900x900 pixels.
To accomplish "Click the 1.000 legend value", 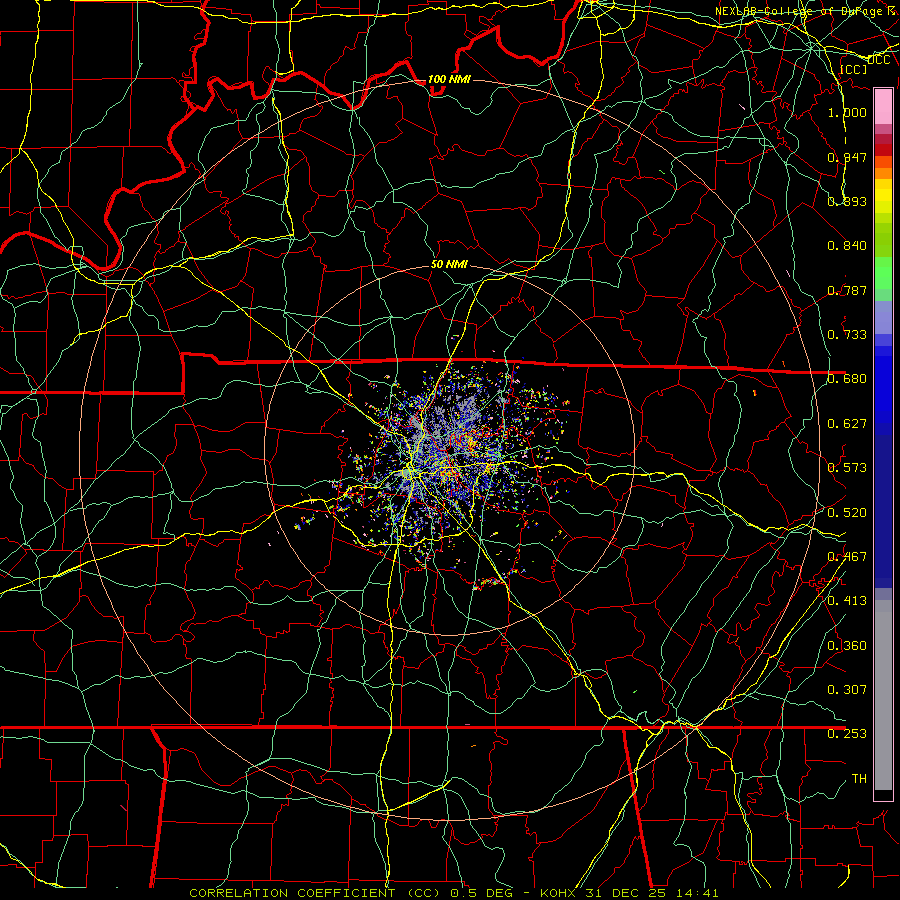I will click(x=847, y=112).
